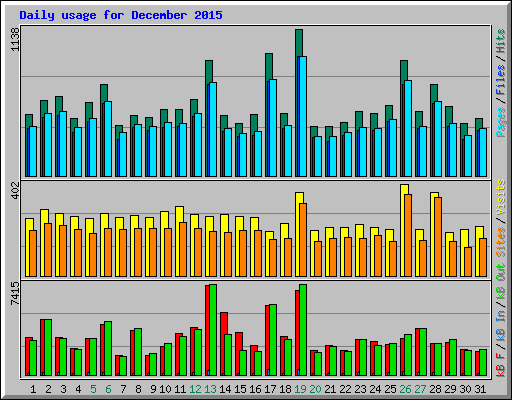Click the "Sites" legend label
The height and width of the screenshot is (400, 512).
coord(501,242)
